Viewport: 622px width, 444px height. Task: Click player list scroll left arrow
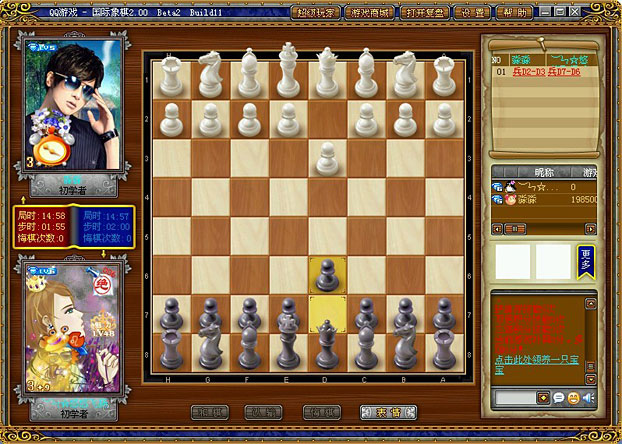coord(497,229)
